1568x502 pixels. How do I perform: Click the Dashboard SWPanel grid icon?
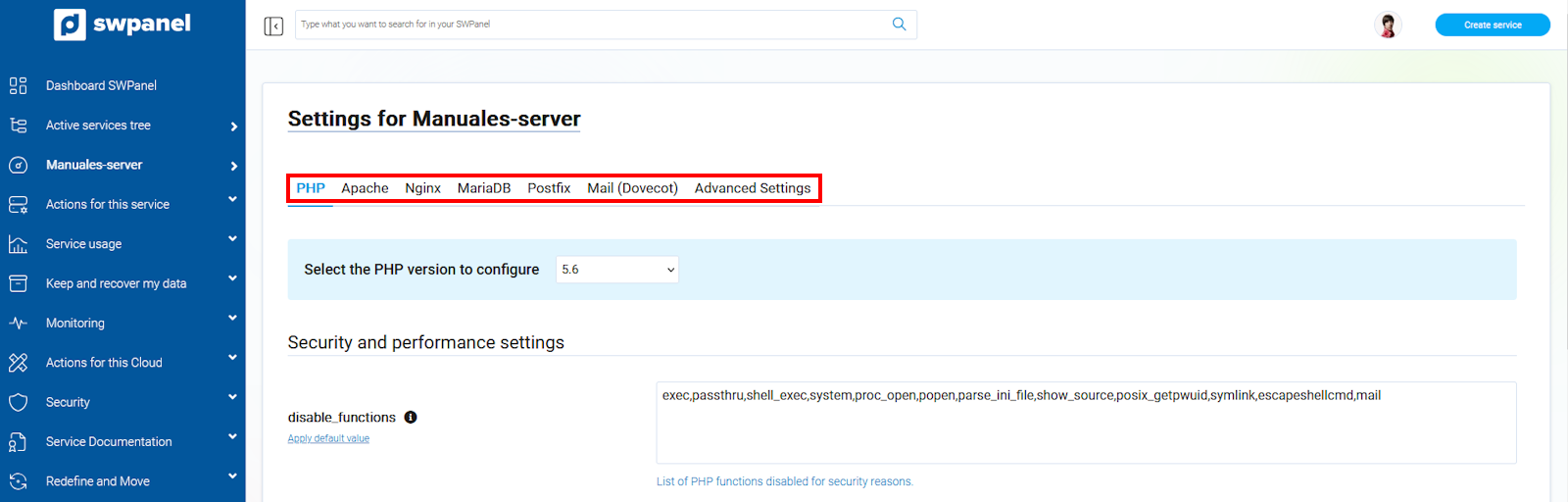pos(18,85)
